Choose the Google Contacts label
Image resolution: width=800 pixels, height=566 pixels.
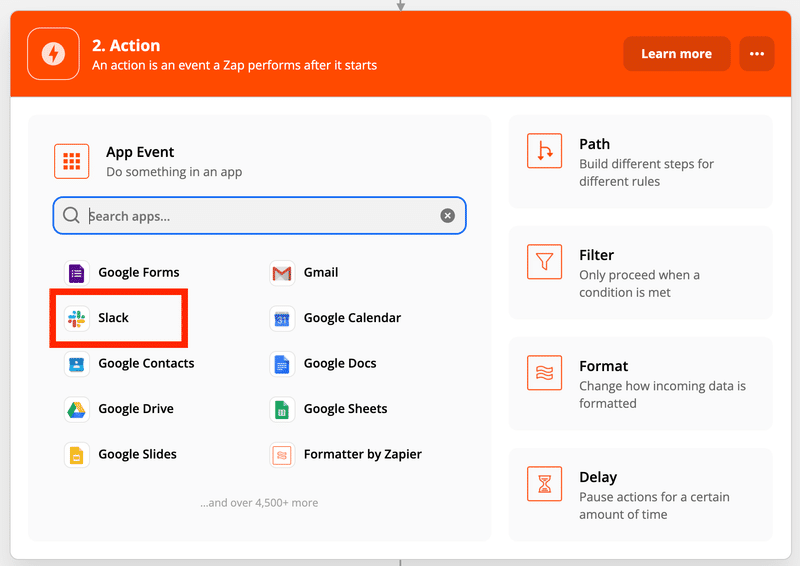[146, 363]
